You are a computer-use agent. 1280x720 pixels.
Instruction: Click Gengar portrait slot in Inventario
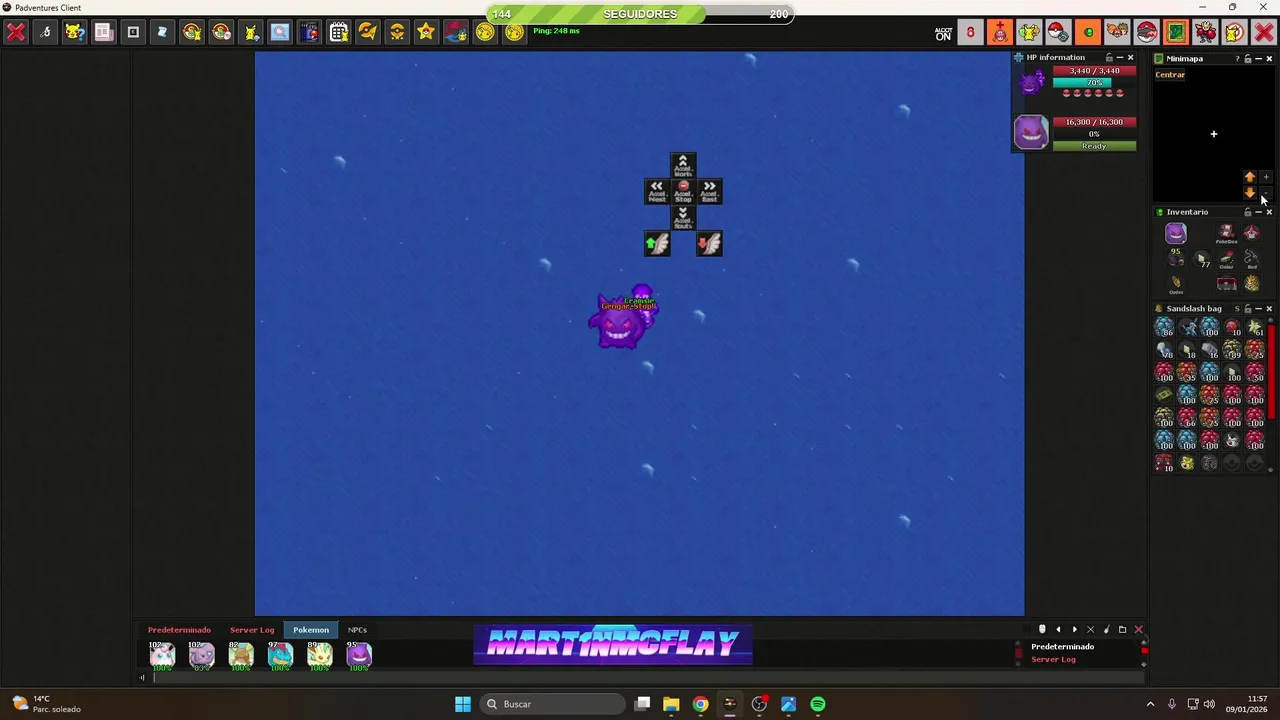coord(1176,234)
